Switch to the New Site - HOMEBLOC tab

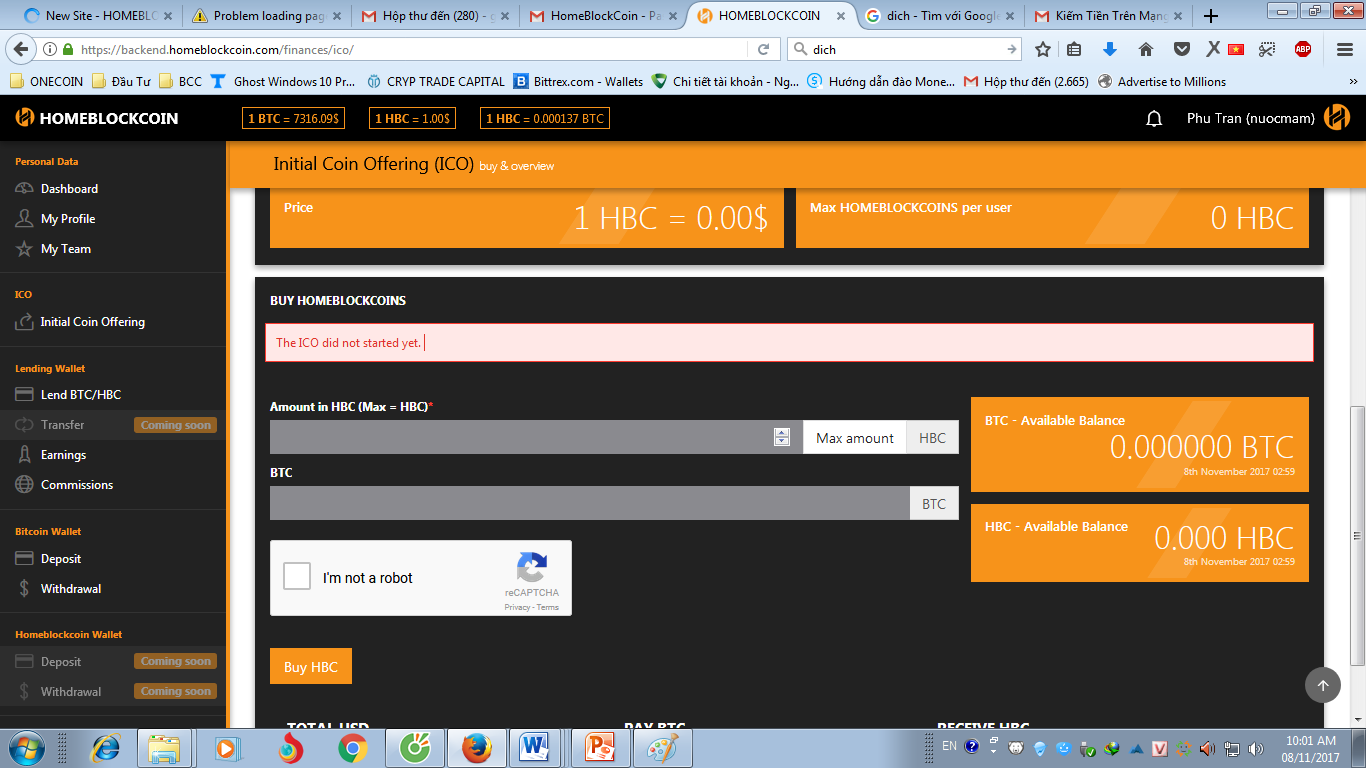[x=98, y=16]
